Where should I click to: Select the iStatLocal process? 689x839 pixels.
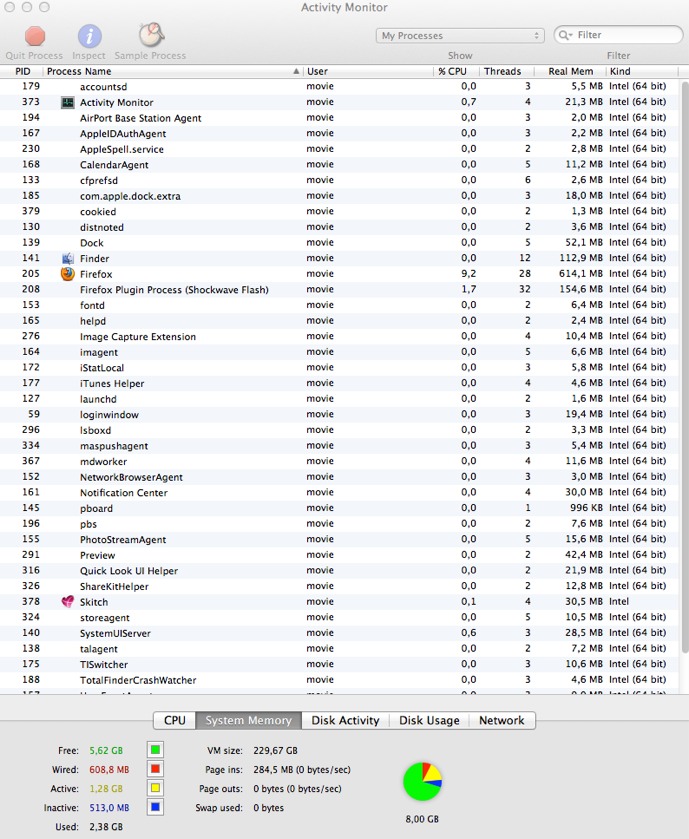(340, 368)
